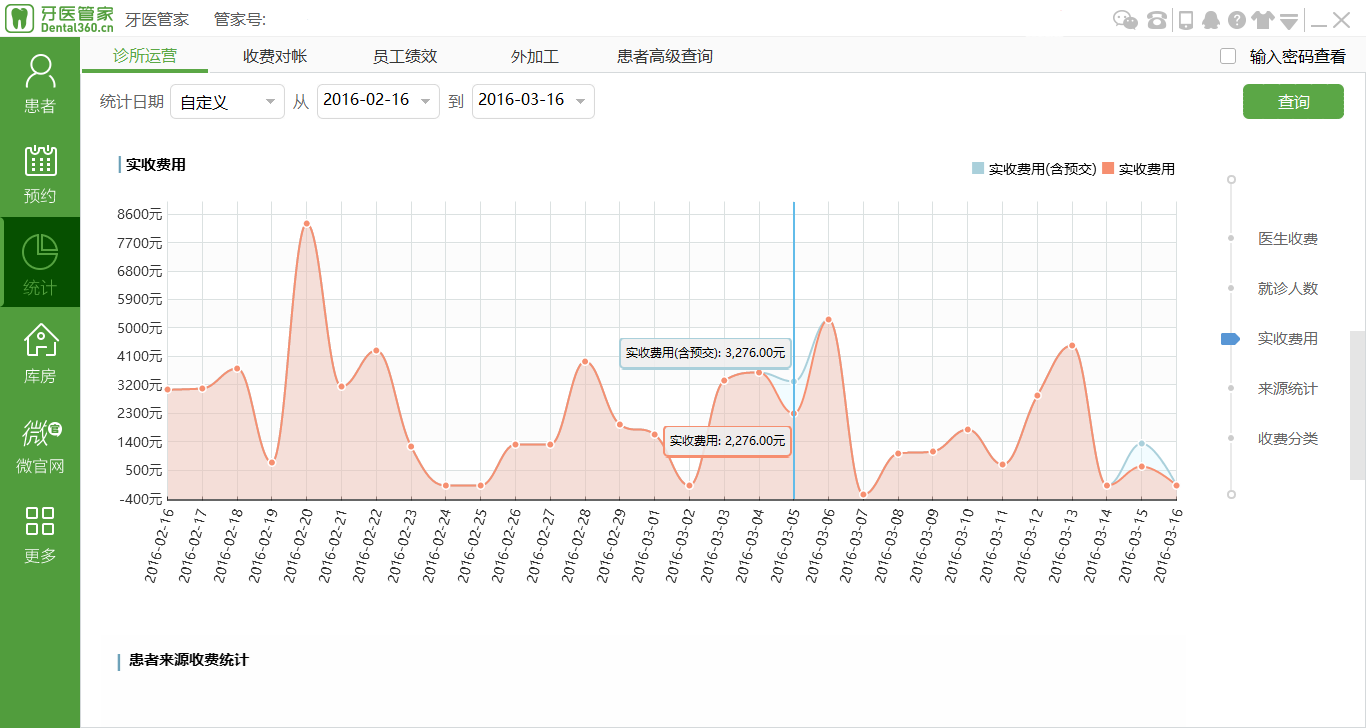1366x728 pixels.
Task: Click the green 查询 button
Action: [x=1293, y=101]
